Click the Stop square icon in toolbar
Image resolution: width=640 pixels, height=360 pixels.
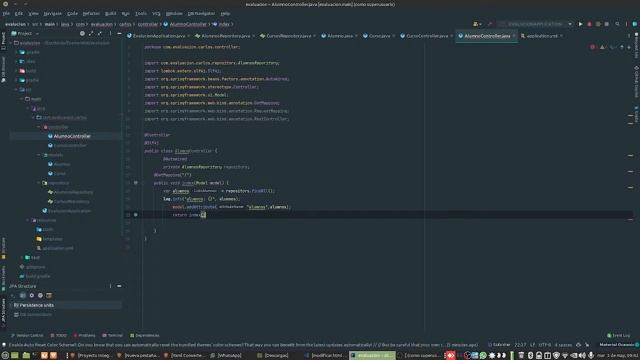(x=607, y=24)
